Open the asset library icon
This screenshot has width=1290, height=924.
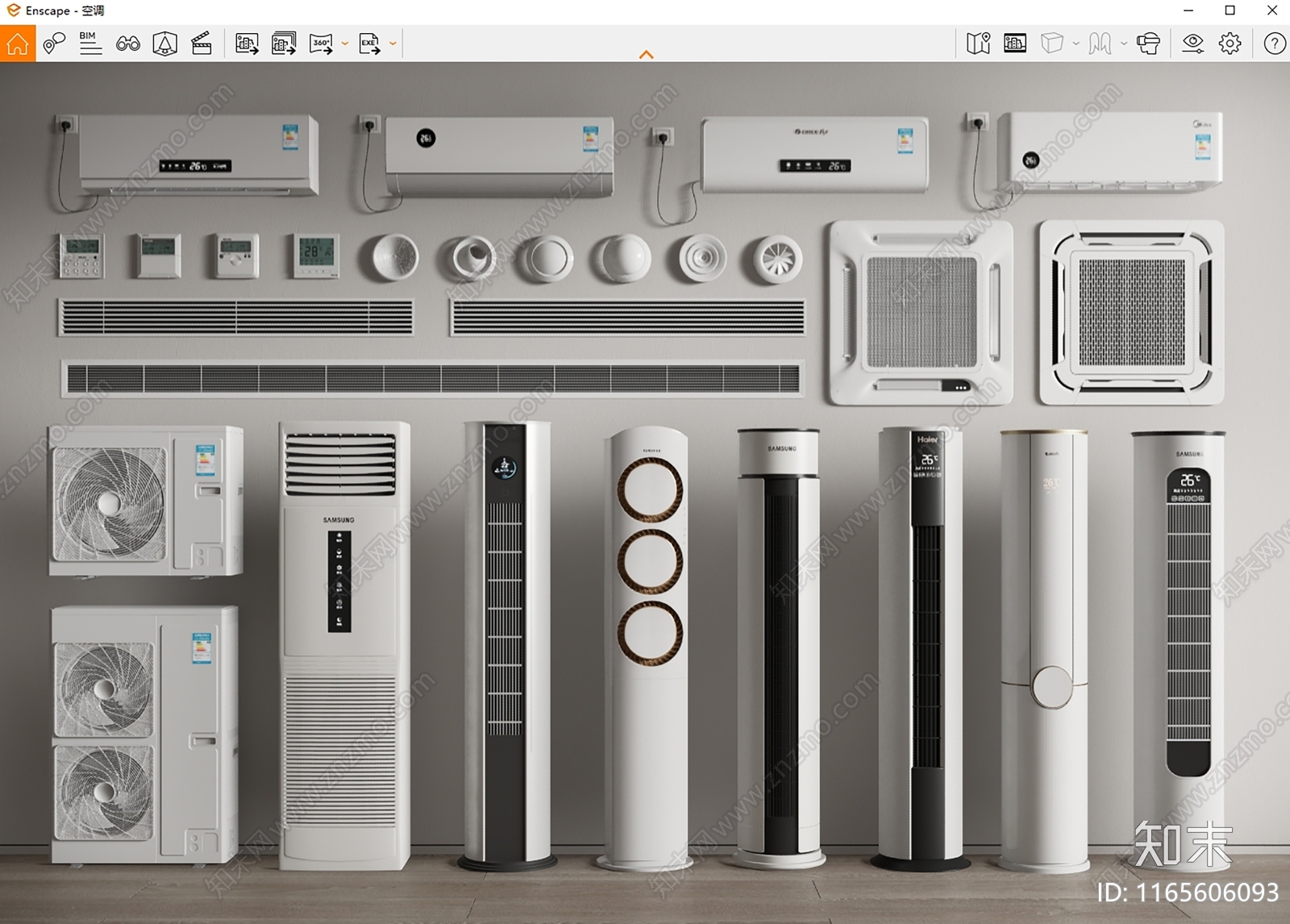(1015, 44)
